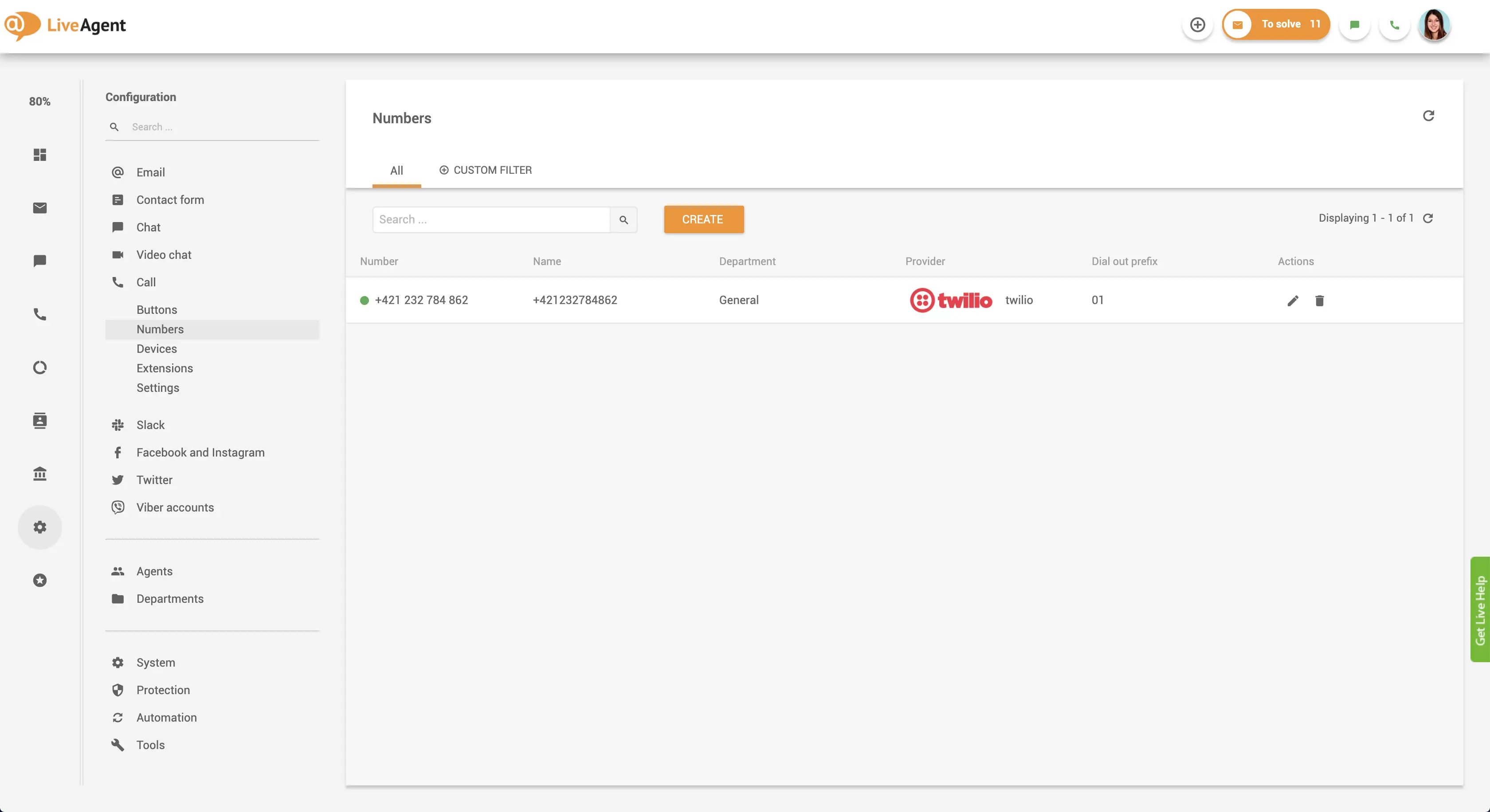Click the Get Live Help tab
Image resolution: width=1490 pixels, height=812 pixels.
(1480, 611)
